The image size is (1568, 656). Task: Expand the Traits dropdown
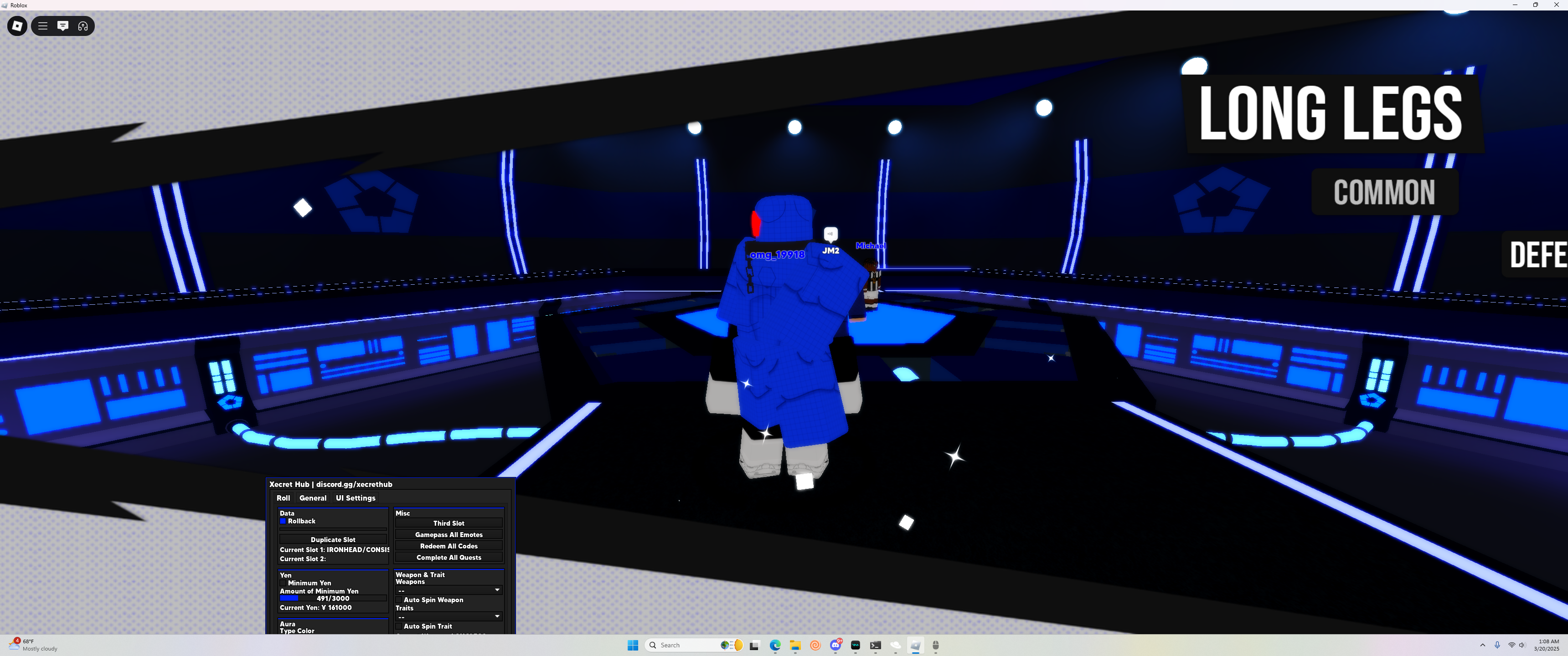(449, 616)
